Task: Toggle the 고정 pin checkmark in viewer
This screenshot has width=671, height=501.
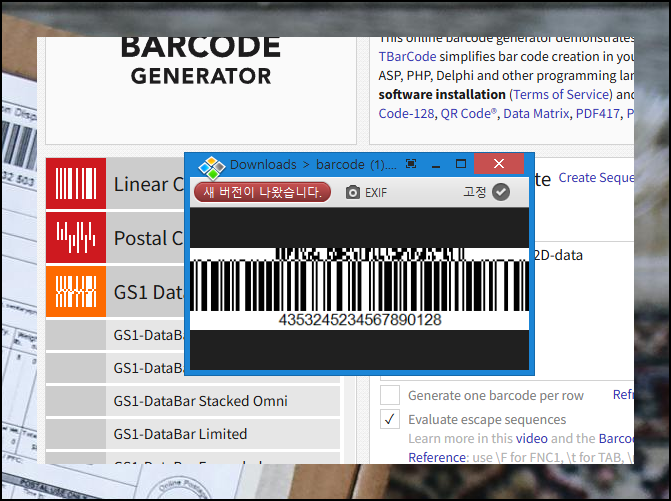Action: coord(501,192)
